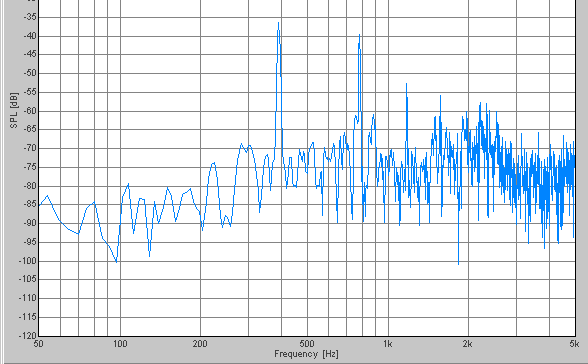Select the '2k' frequency axis label
Image resolution: width=588 pixels, height=364 pixels.
(467, 344)
